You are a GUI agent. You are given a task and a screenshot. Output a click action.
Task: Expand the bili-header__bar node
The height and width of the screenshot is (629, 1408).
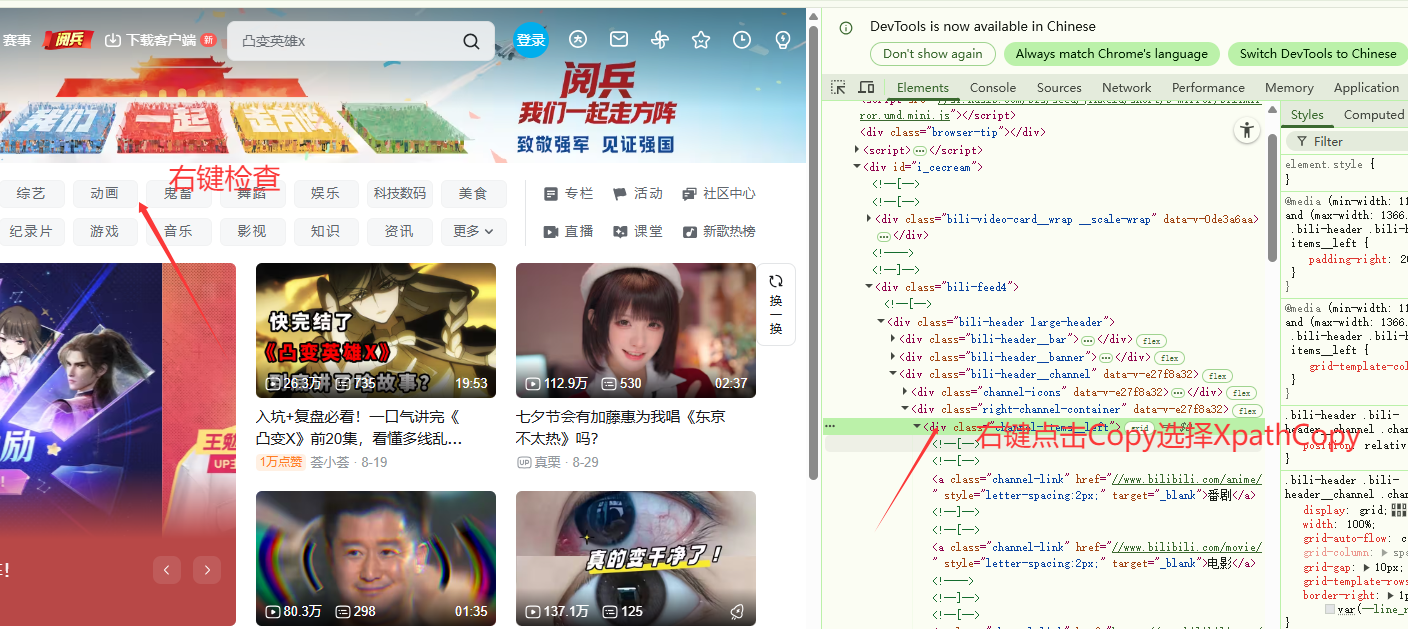pyautogui.click(x=893, y=340)
